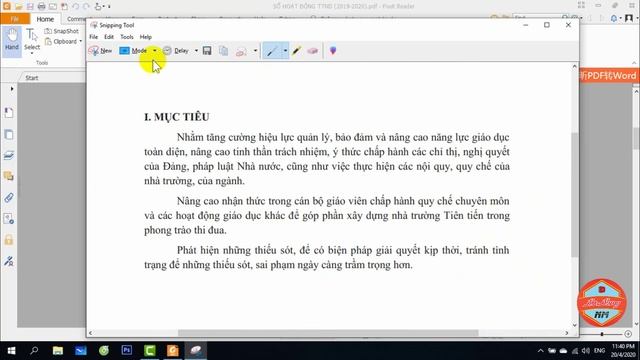
Task: Select the Pen tool in Snipping Tool
Action: 271,51
